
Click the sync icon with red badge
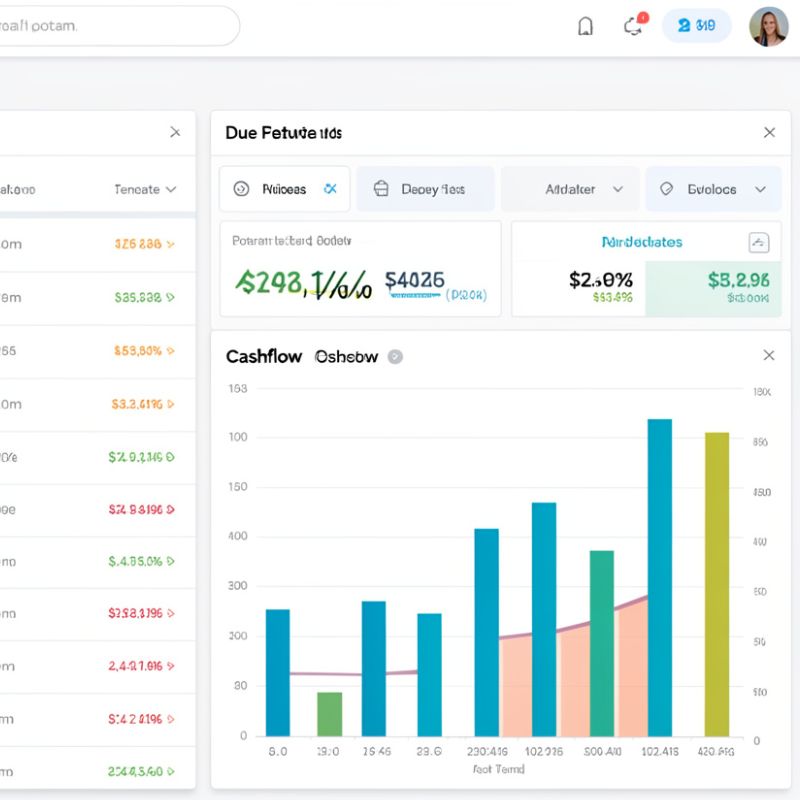(633, 26)
